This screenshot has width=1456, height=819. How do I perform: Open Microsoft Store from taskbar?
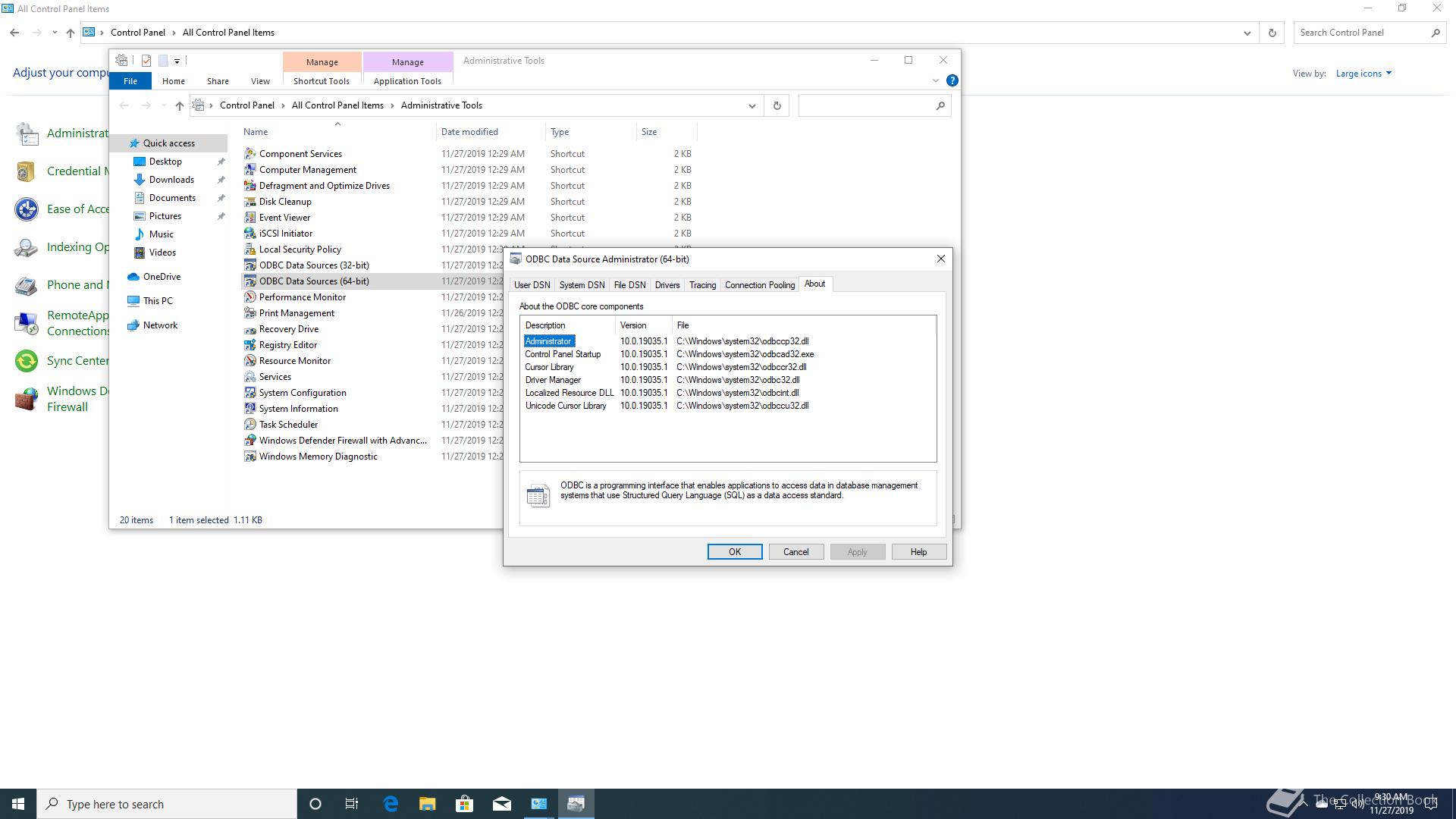coord(465,804)
